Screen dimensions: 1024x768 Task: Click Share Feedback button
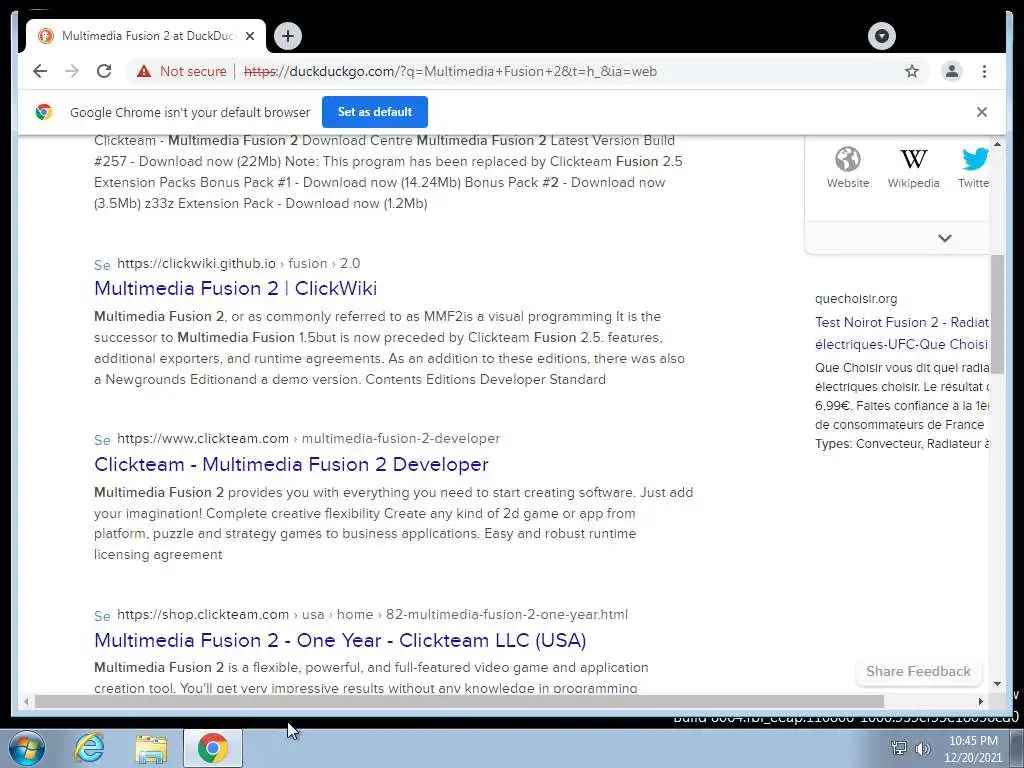point(918,671)
